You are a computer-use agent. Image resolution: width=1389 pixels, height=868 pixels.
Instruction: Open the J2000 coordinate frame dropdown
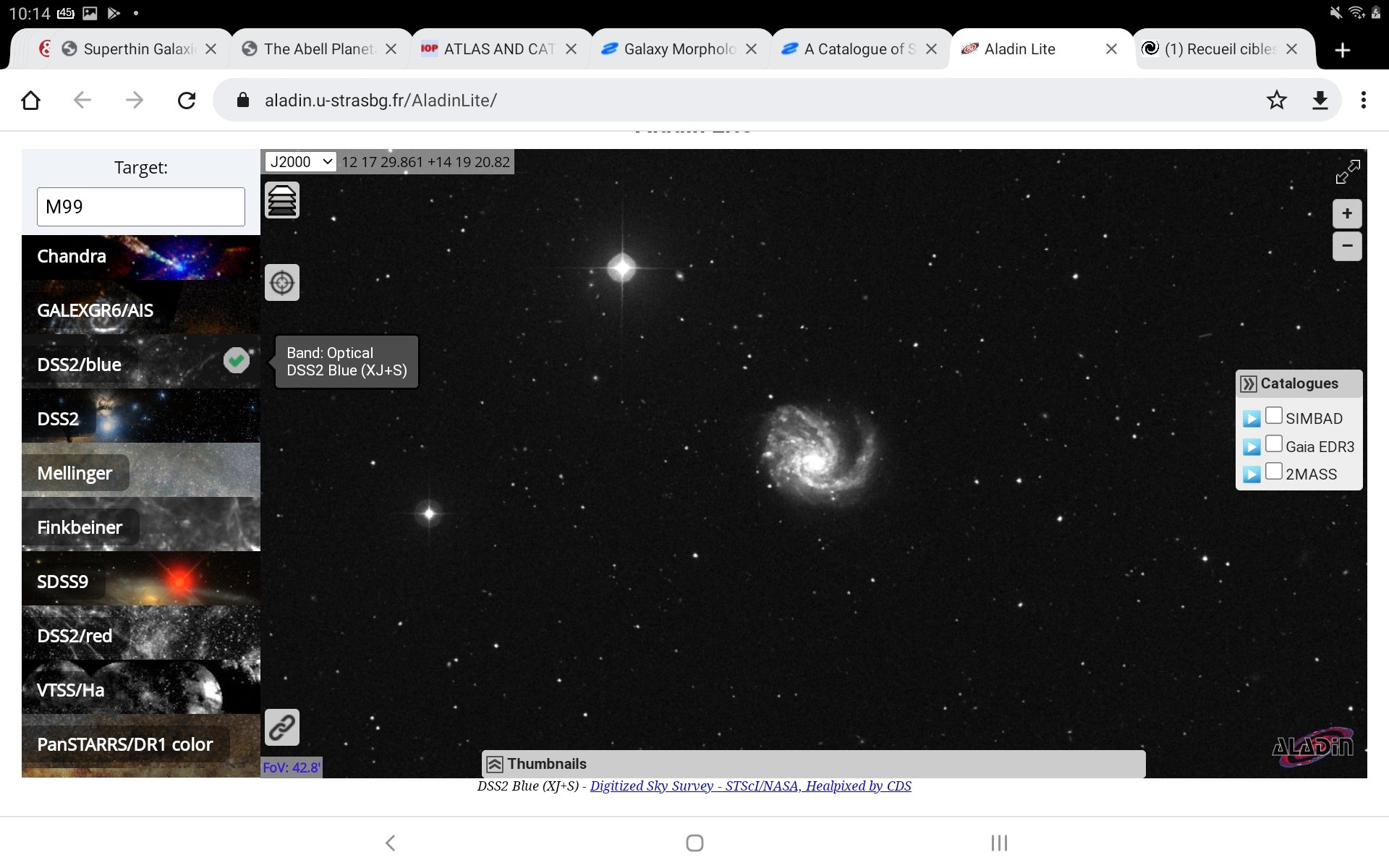pos(300,162)
